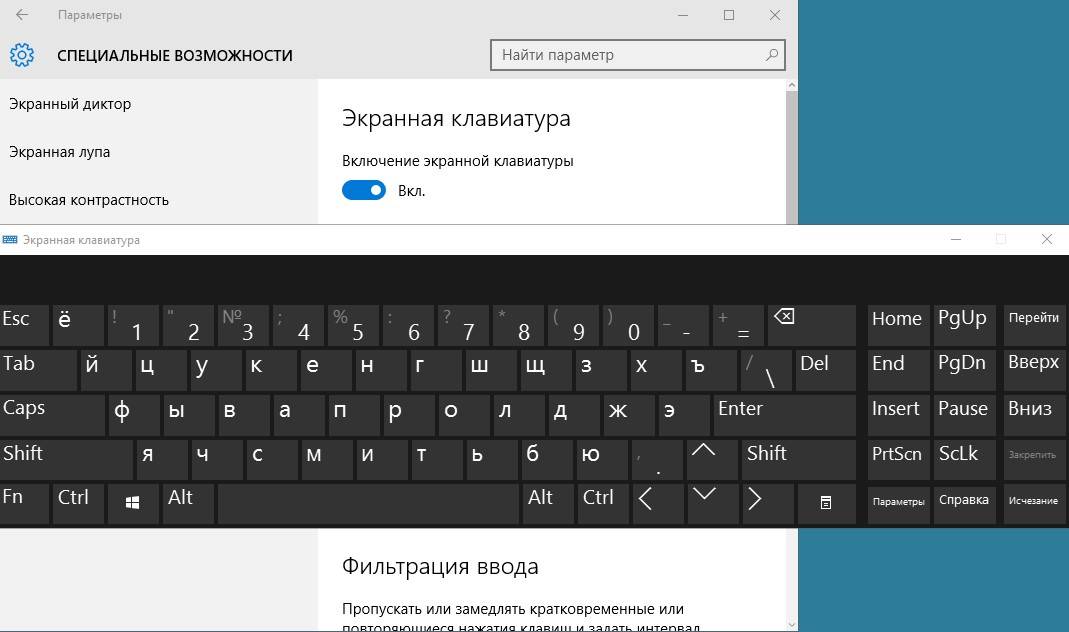The image size is (1069, 632).
Task: Toggle the ScLk key
Action: (x=965, y=460)
